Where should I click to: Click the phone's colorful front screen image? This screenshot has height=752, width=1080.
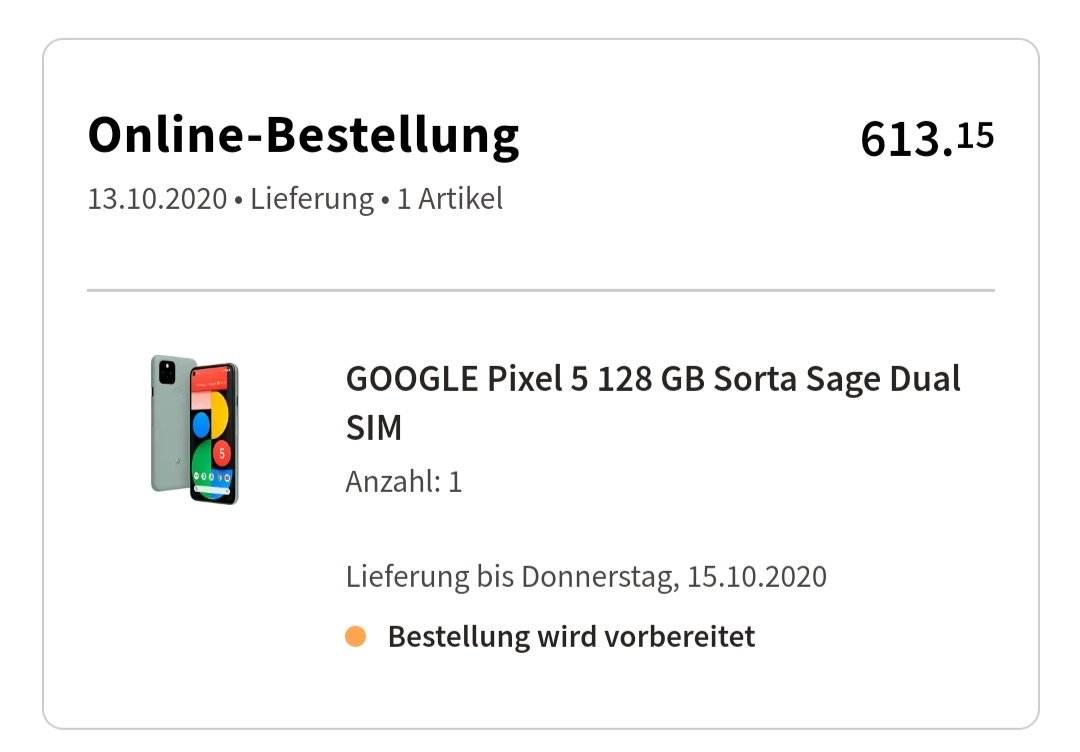click(214, 434)
